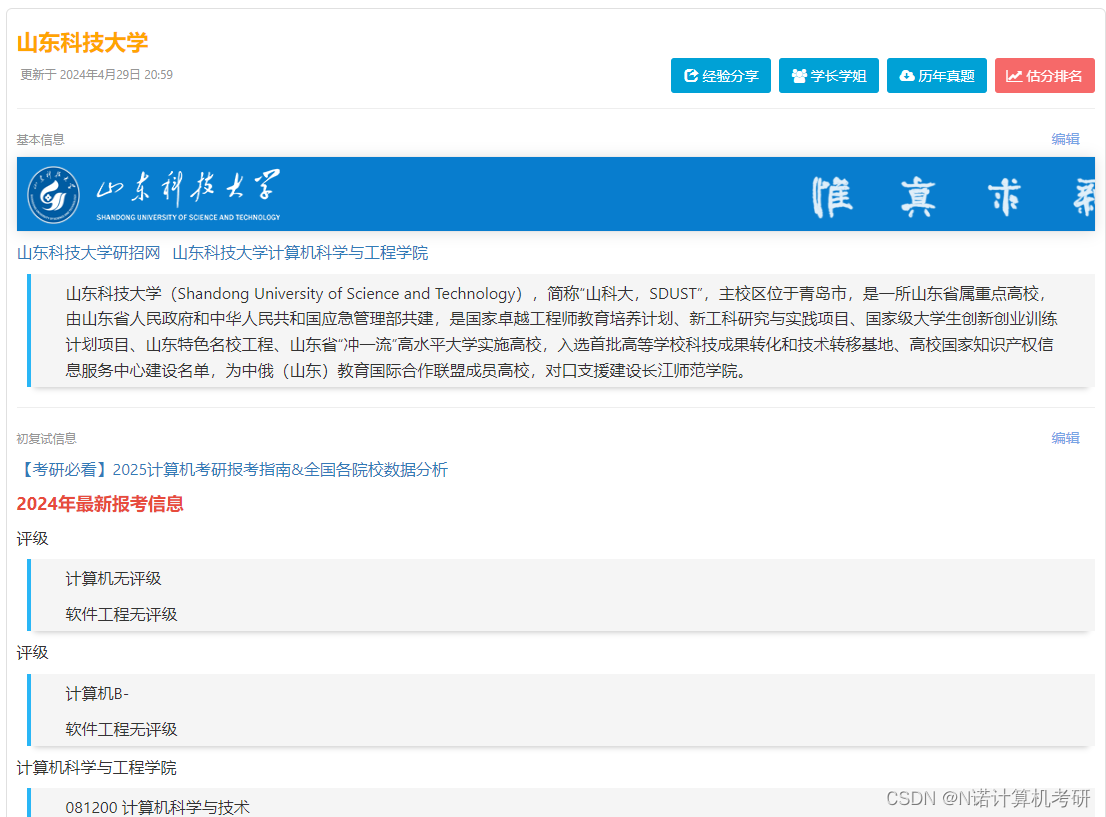Screen dimensions: 1106x817
Task: Click the people icon in 学长学姐
Action: click(x=799, y=75)
